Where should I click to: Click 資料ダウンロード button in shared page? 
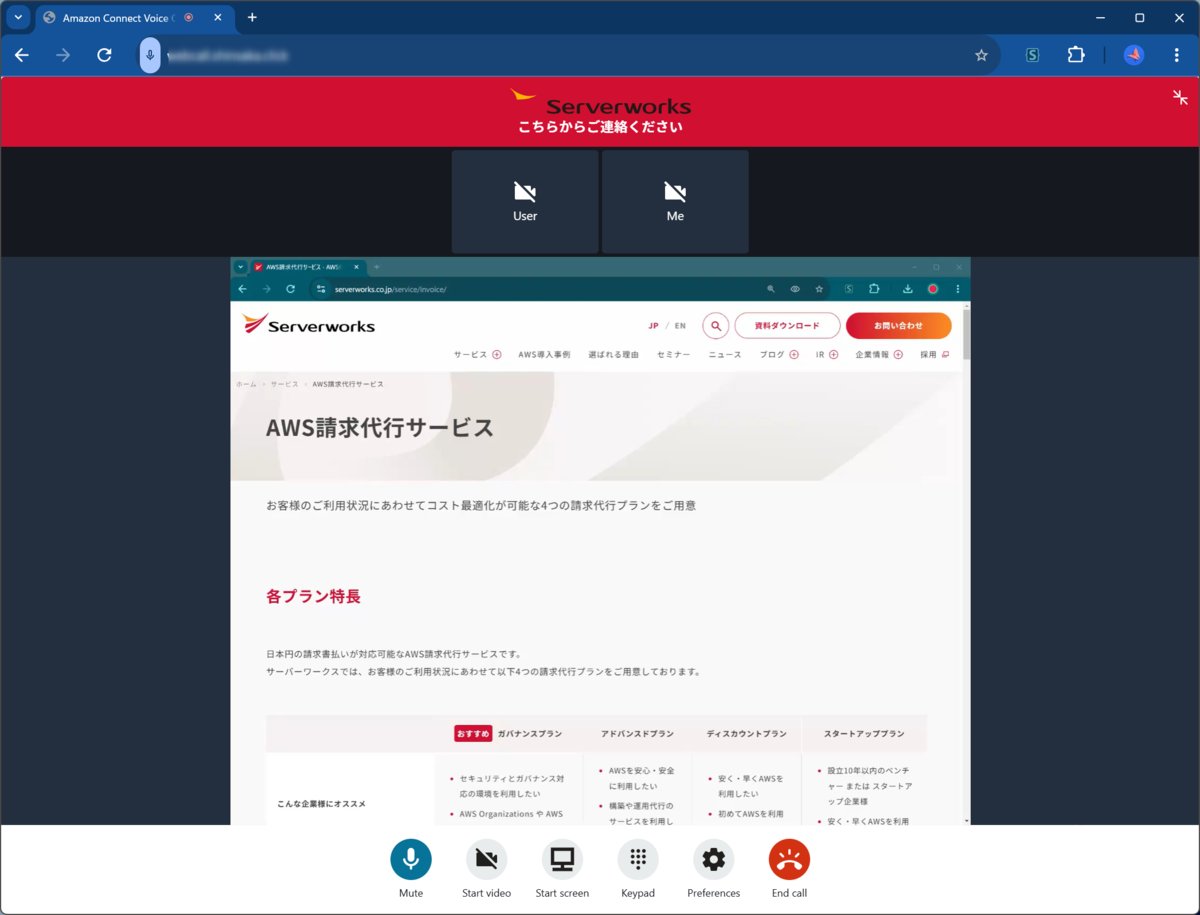pos(787,326)
